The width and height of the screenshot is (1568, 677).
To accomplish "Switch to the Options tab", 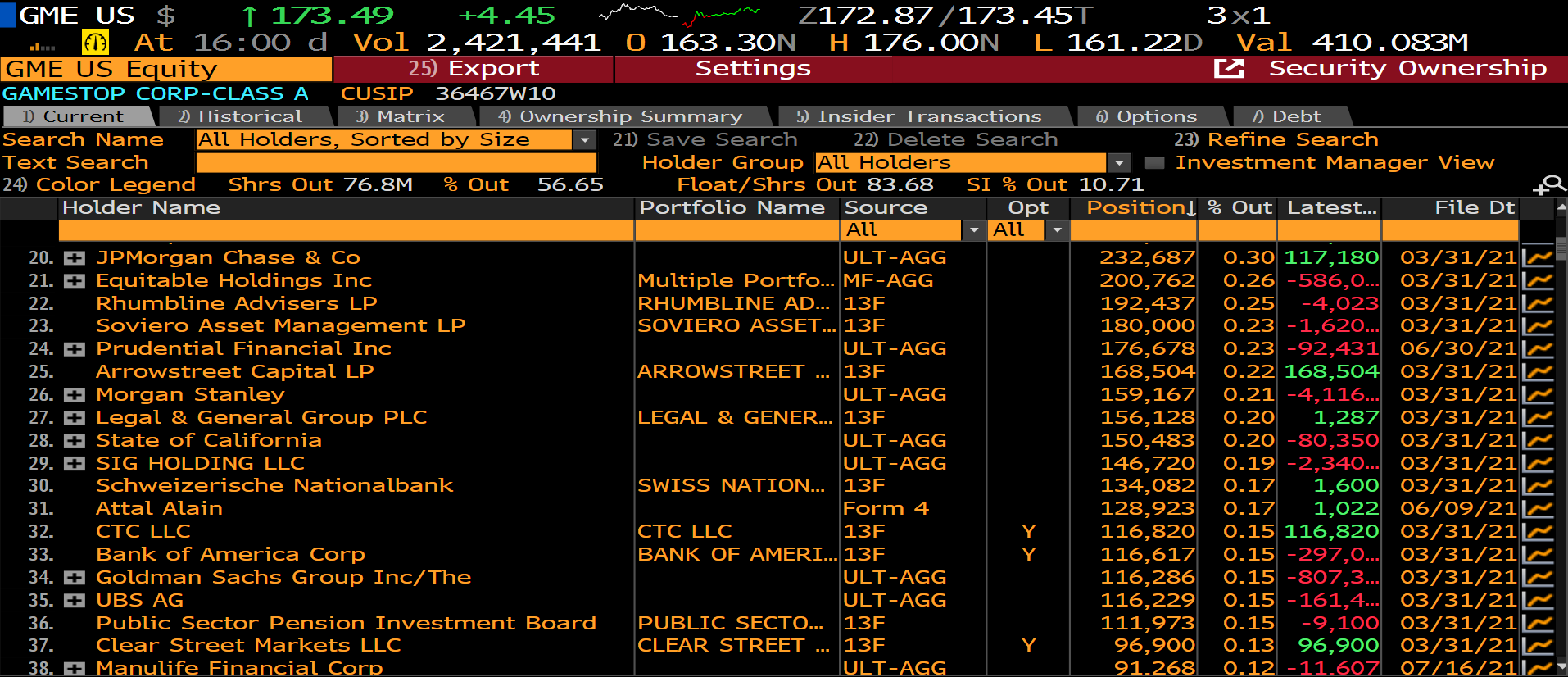I will (1146, 116).
